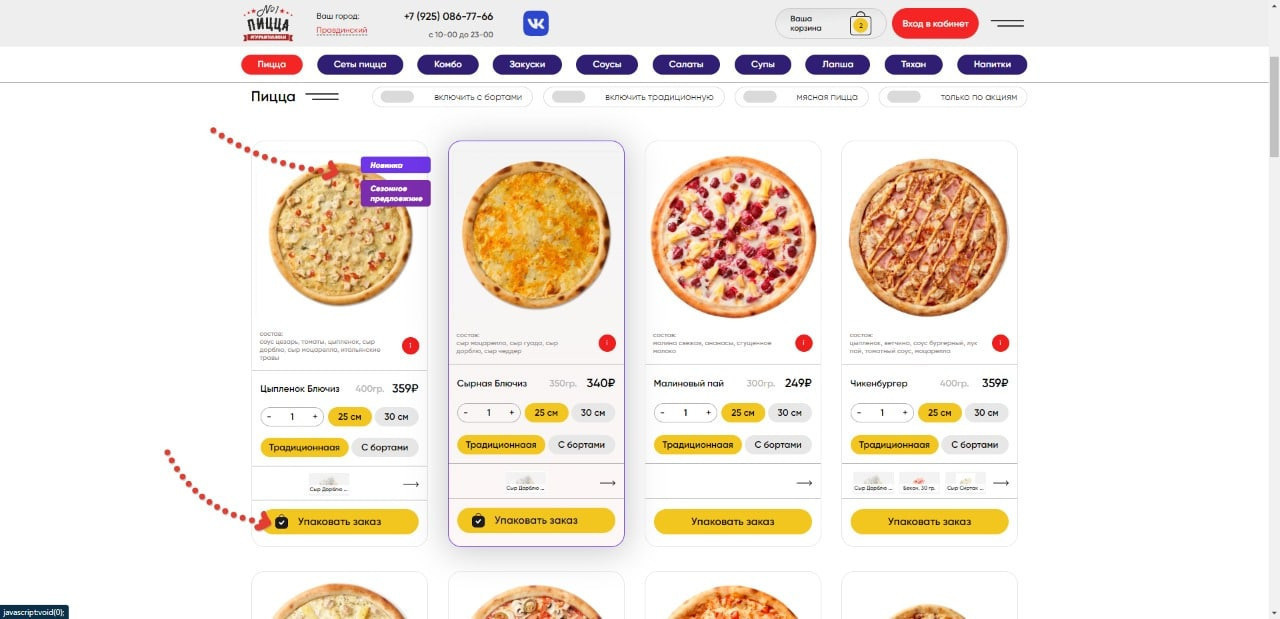Click red info icon on Чикенбургер card
Screen dimensions: 1280x619
pyautogui.click(x=1001, y=343)
